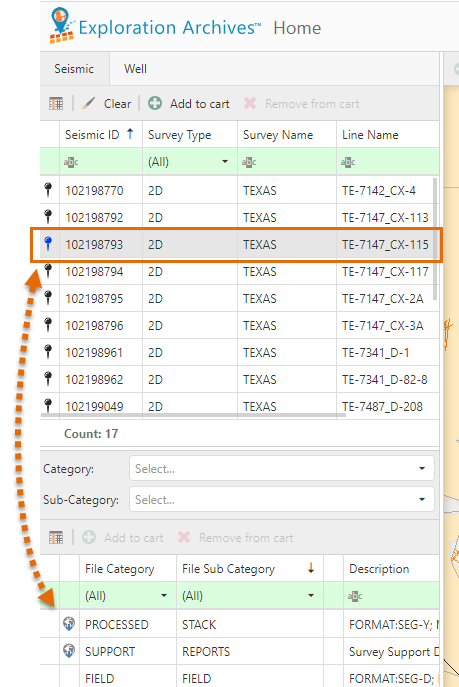Click pin icon for seismic 102198792
Image resolution: width=459 pixels, height=687 pixels.
coord(48,216)
